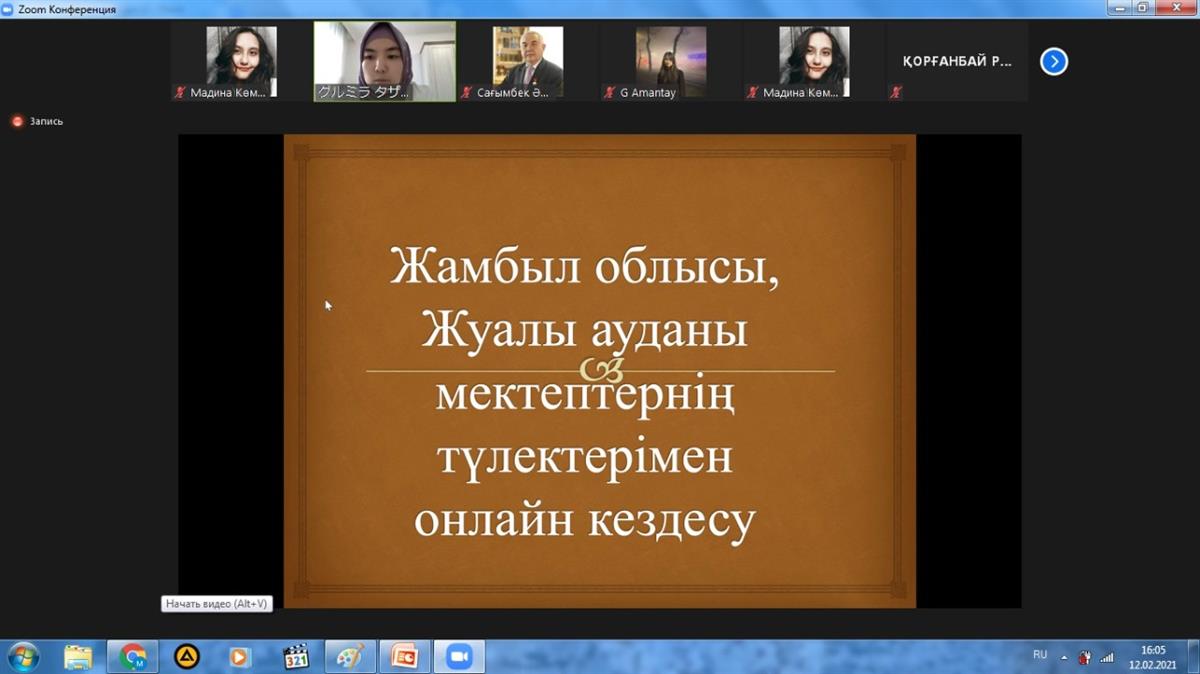Open Windows Explorer folder in taskbar
This screenshot has width=1200, height=674.
click(x=78, y=657)
